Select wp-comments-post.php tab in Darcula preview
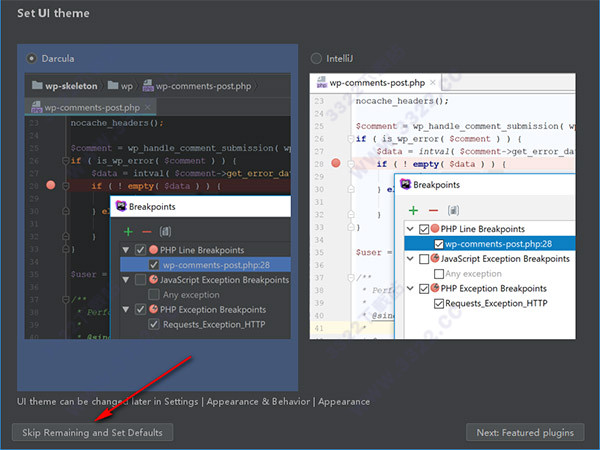Image resolution: width=600 pixels, height=450 pixels. (91, 107)
